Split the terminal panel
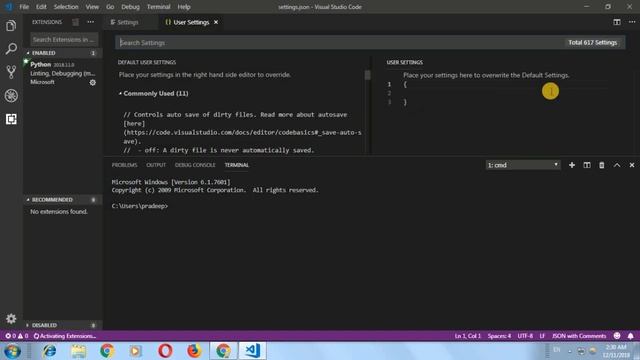 [x=587, y=165]
